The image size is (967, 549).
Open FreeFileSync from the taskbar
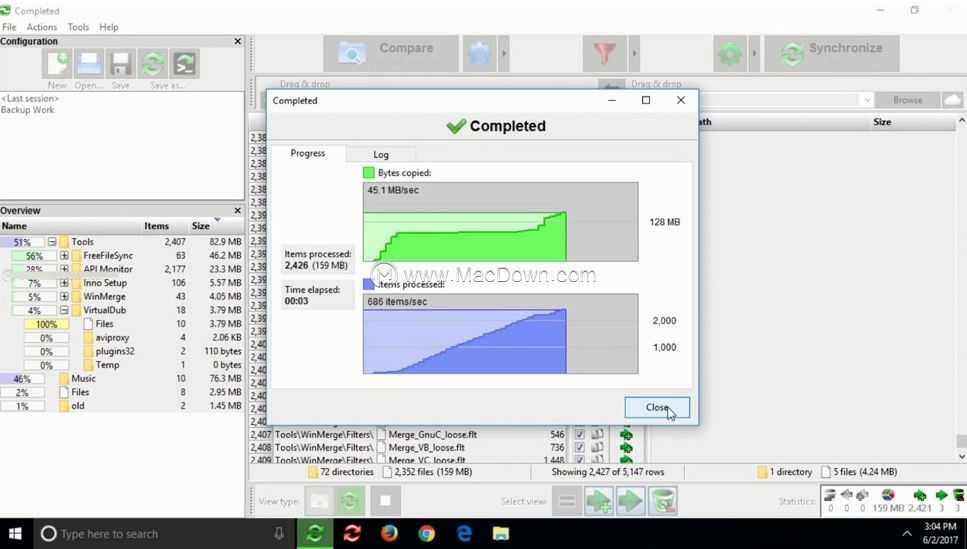click(x=315, y=534)
